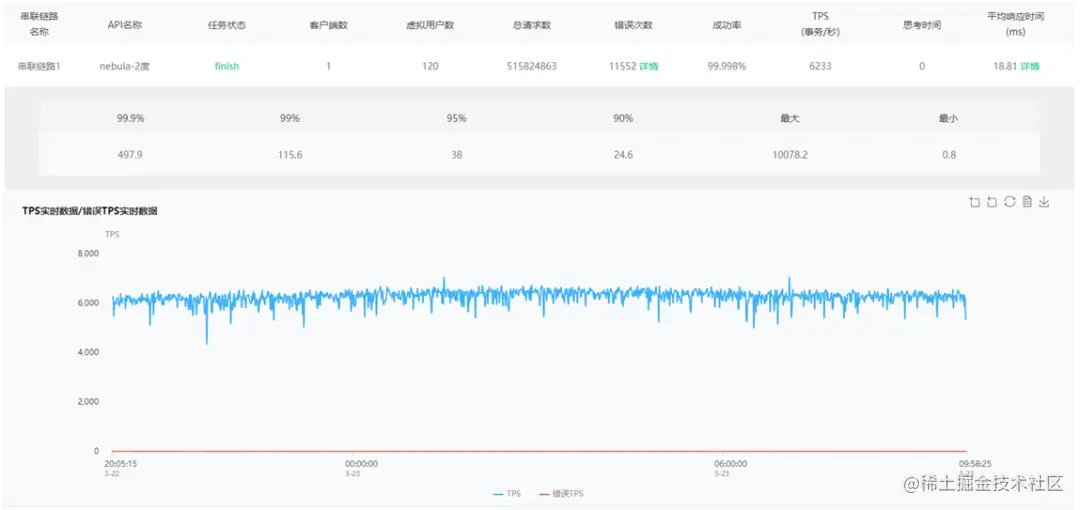Click total requests value 515824863
The width and height of the screenshot is (1080, 510).
(x=531, y=66)
